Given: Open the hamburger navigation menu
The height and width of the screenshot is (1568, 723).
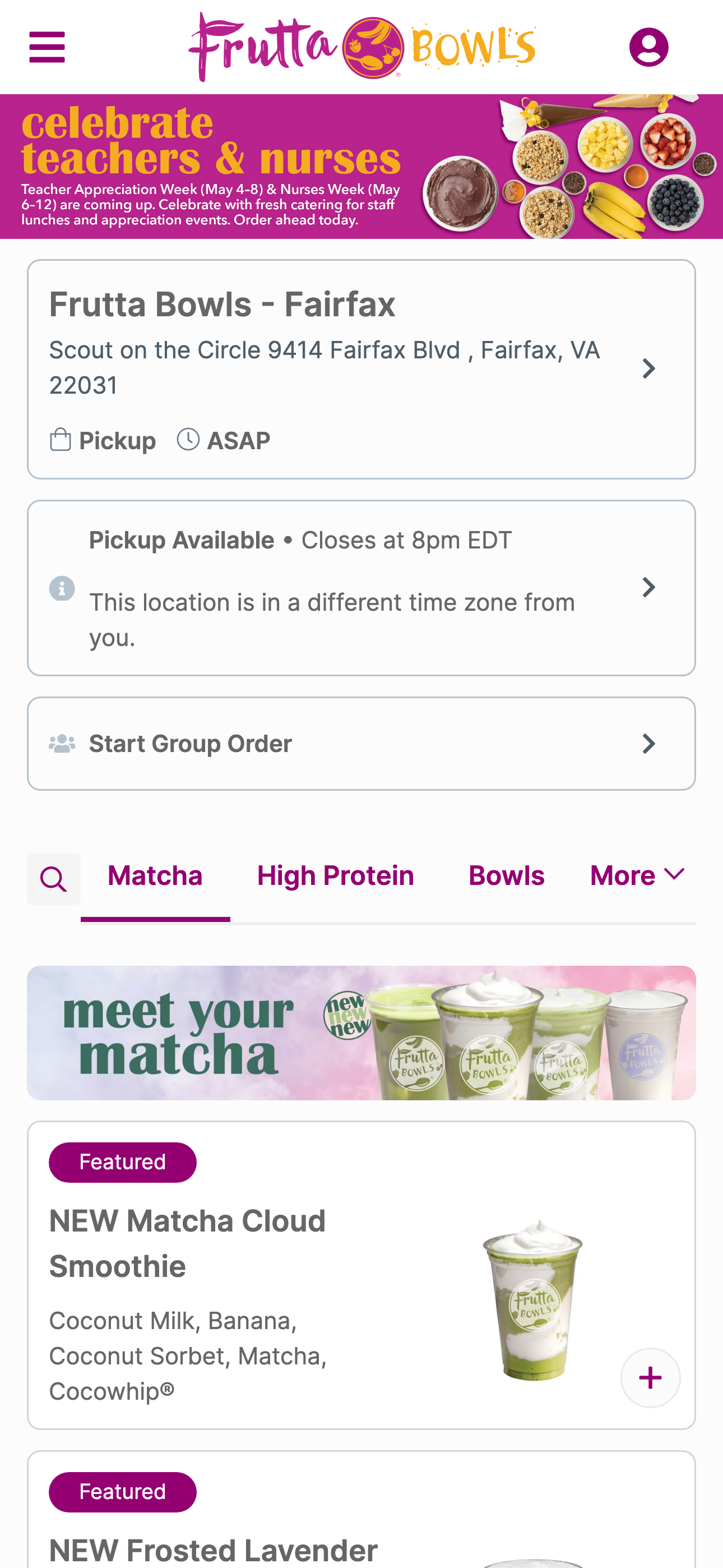Looking at the screenshot, I should [x=47, y=47].
